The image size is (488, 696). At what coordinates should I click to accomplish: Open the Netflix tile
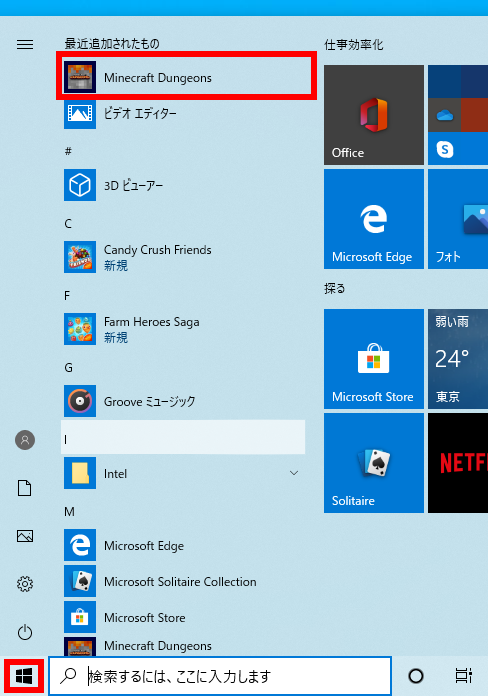pyautogui.click(x=458, y=463)
